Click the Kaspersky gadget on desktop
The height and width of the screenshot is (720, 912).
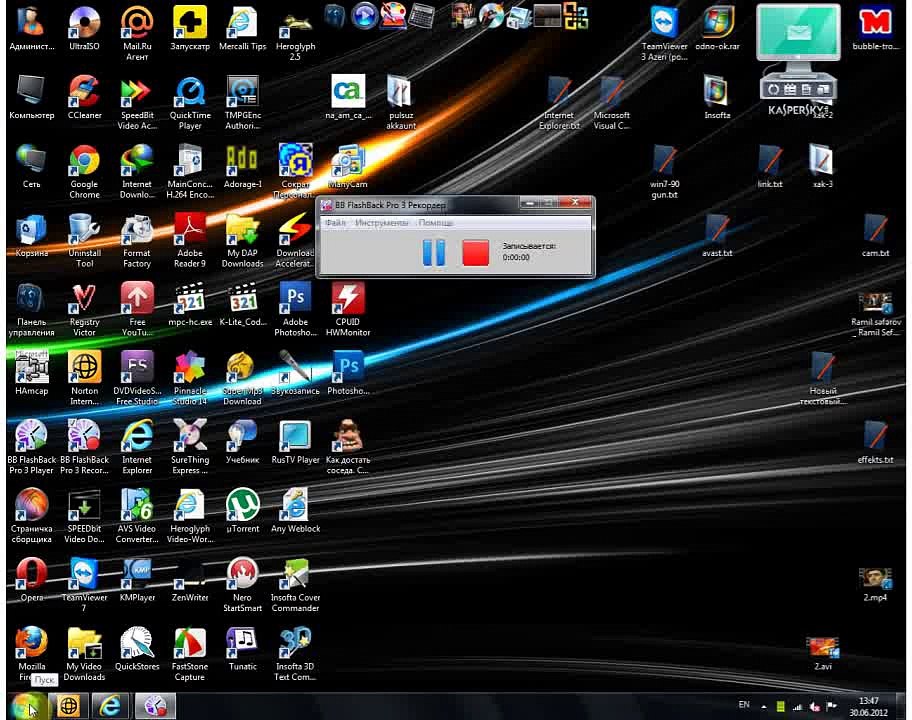(x=798, y=58)
